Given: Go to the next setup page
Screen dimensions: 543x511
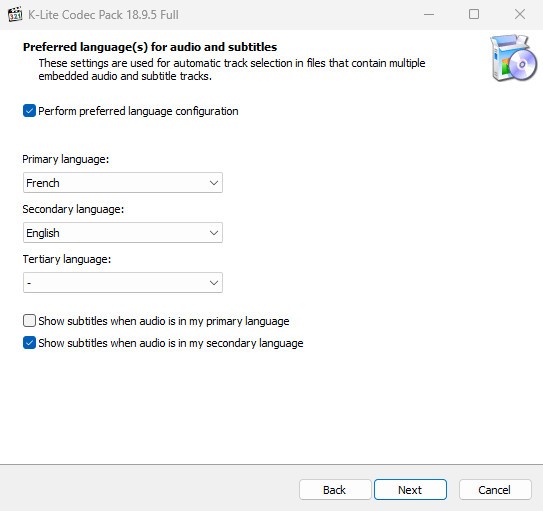Looking at the screenshot, I should (x=410, y=490).
